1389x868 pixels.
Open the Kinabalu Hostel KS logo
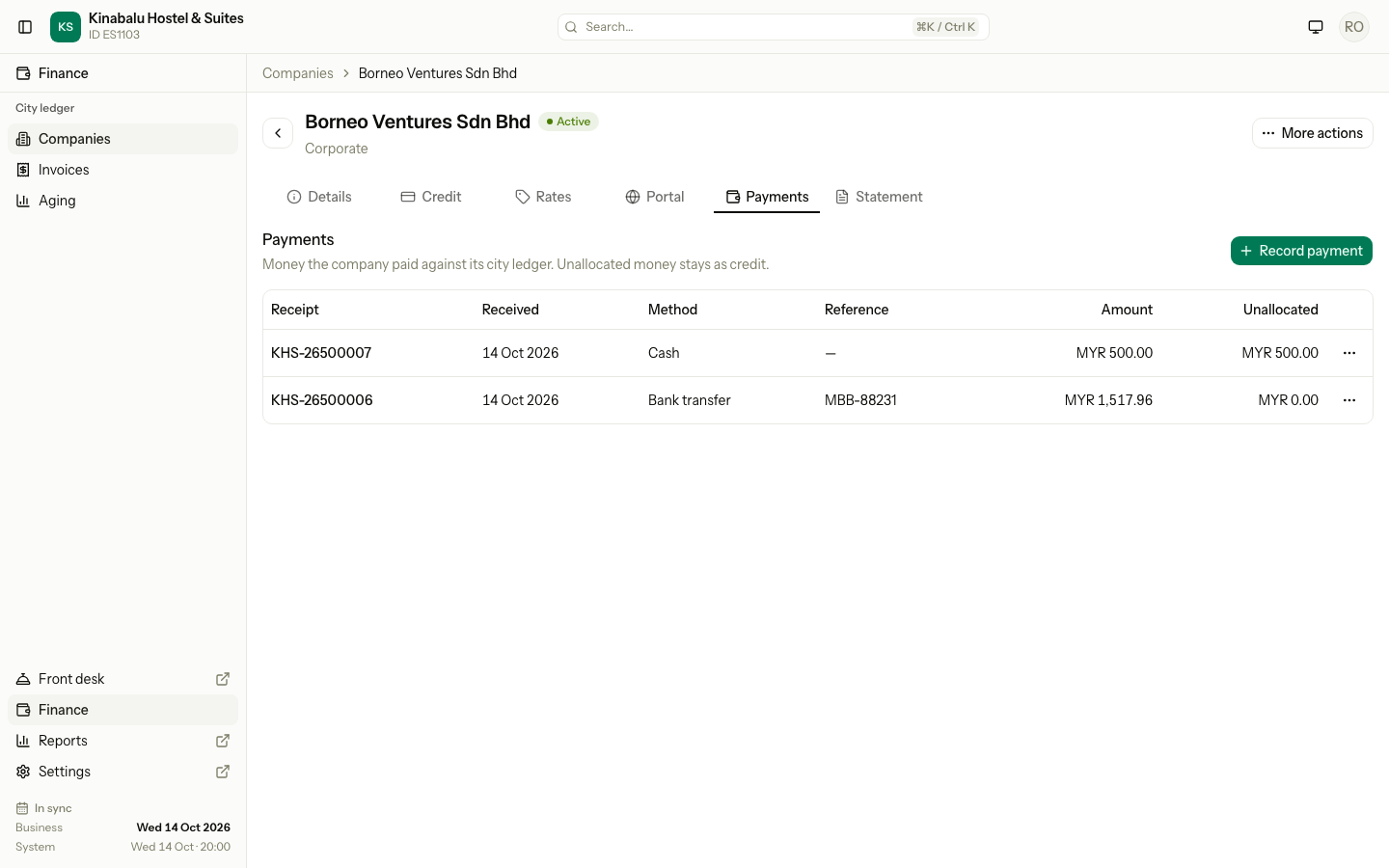click(x=66, y=27)
